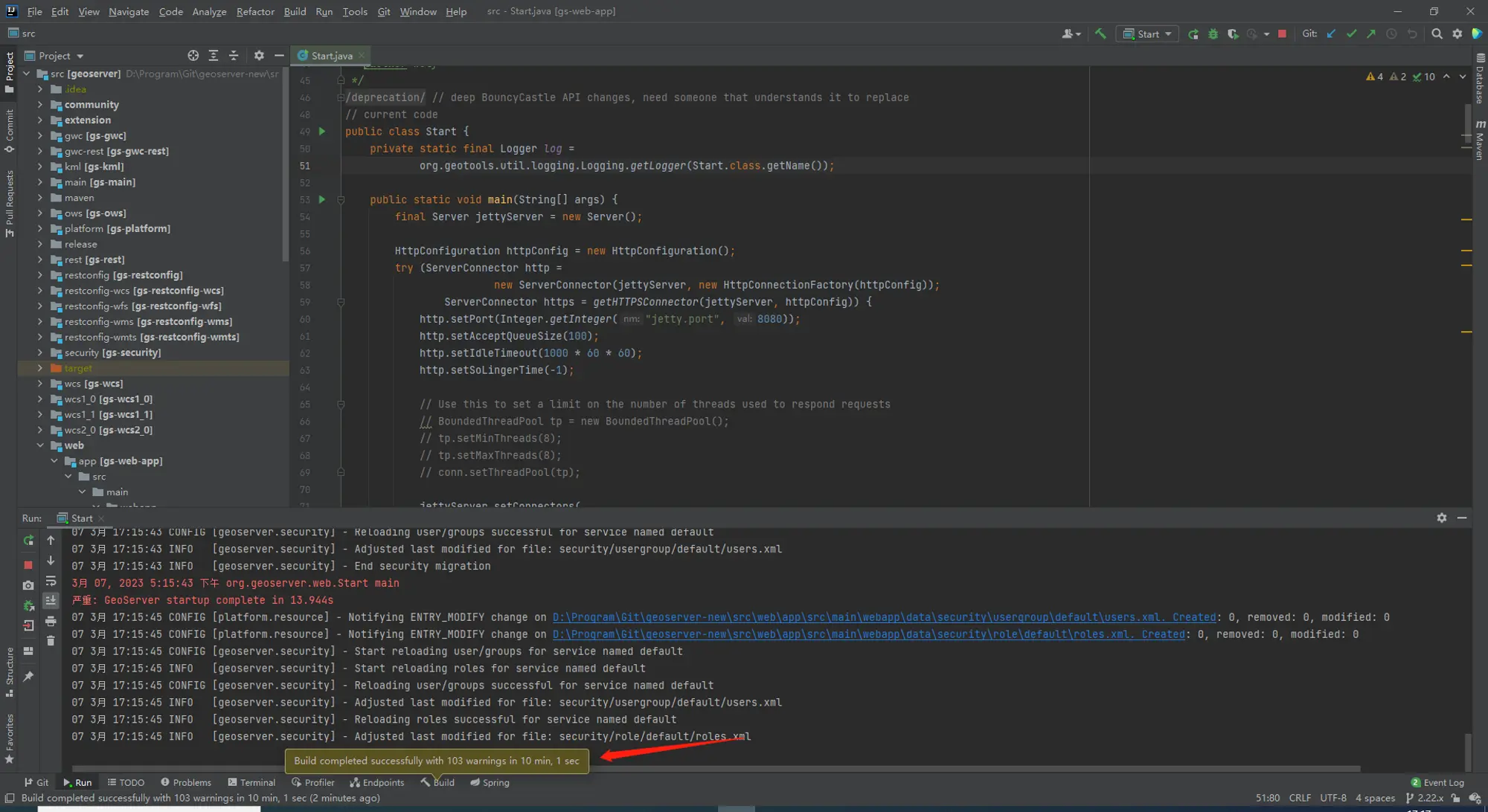
Task: Locate the opened file in Project tree (crosshair icon)
Action: (193, 56)
